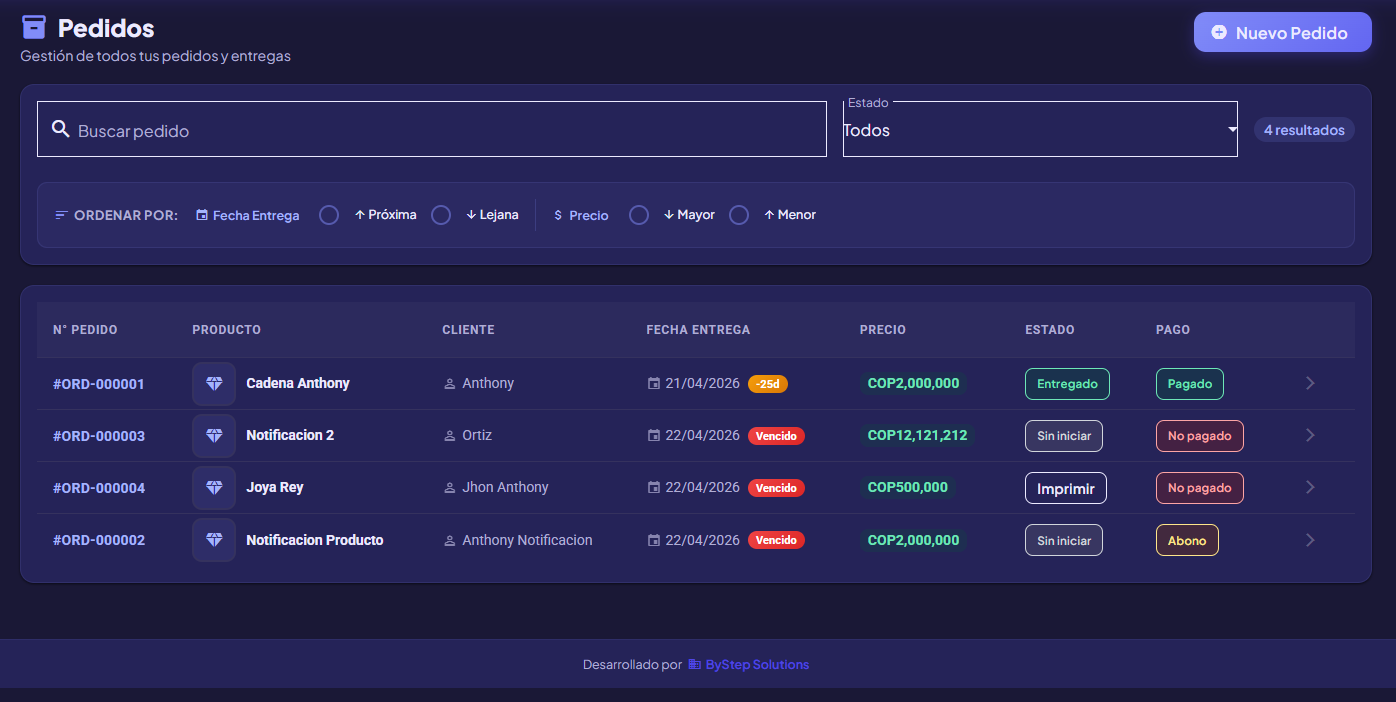Open order ORD-000001 with its chevron
This screenshot has width=1396, height=702.
coord(1310,383)
